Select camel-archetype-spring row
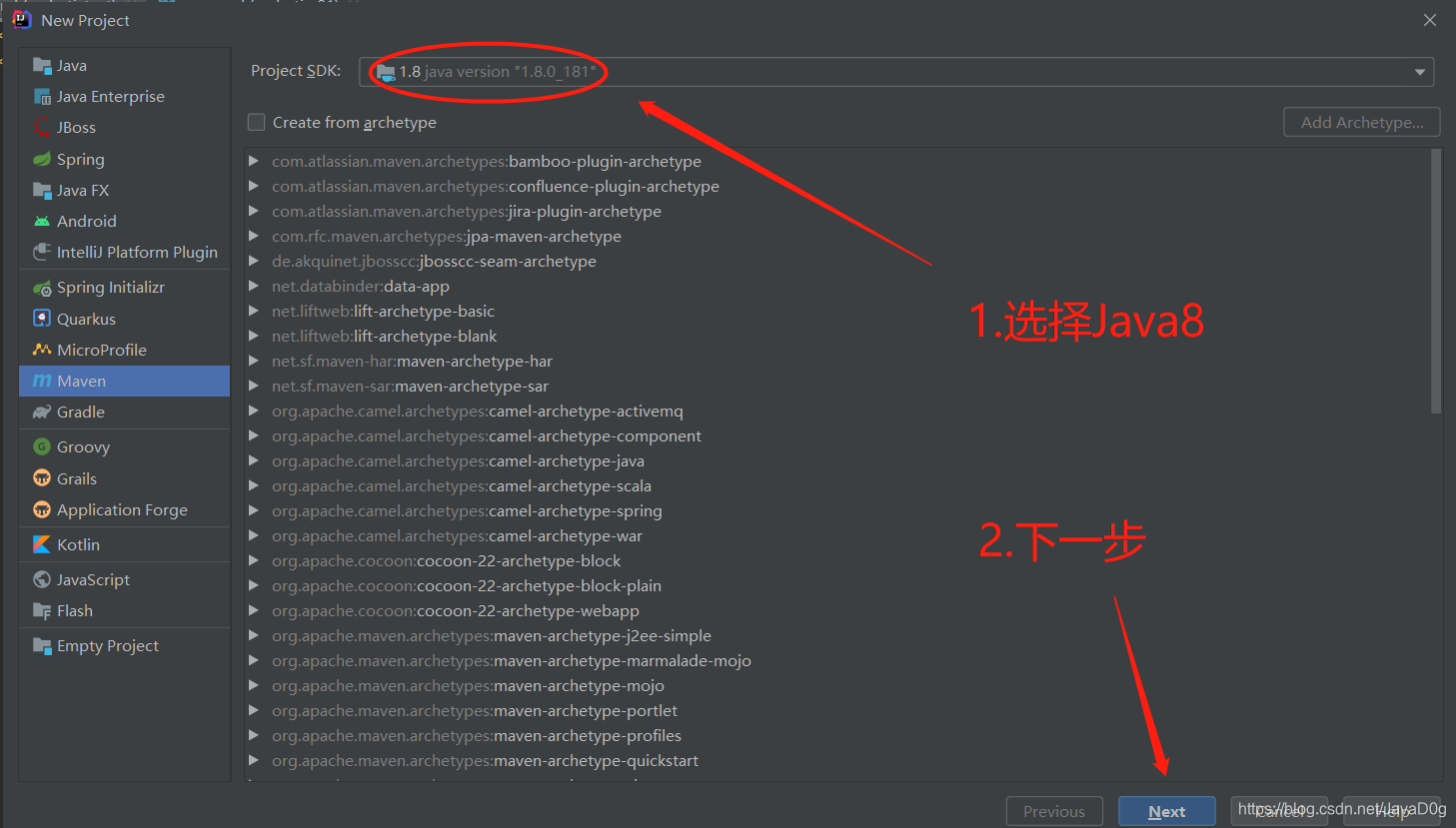The image size is (1456, 828). tap(837, 510)
